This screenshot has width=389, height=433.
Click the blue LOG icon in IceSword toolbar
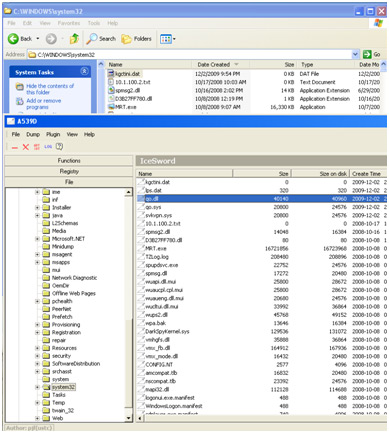coord(48,147)
